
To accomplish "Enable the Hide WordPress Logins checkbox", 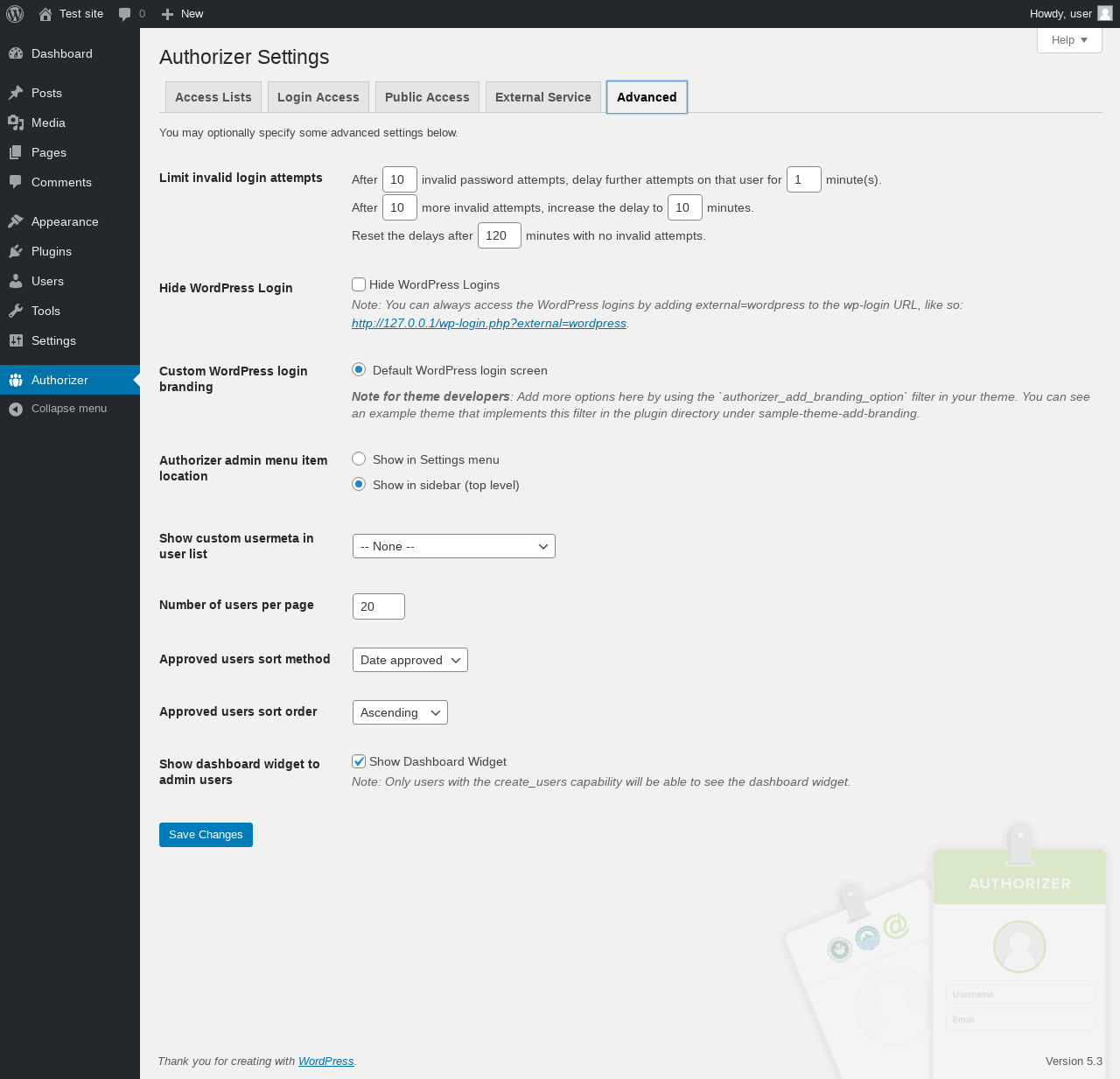I will (x=359, y=284).
